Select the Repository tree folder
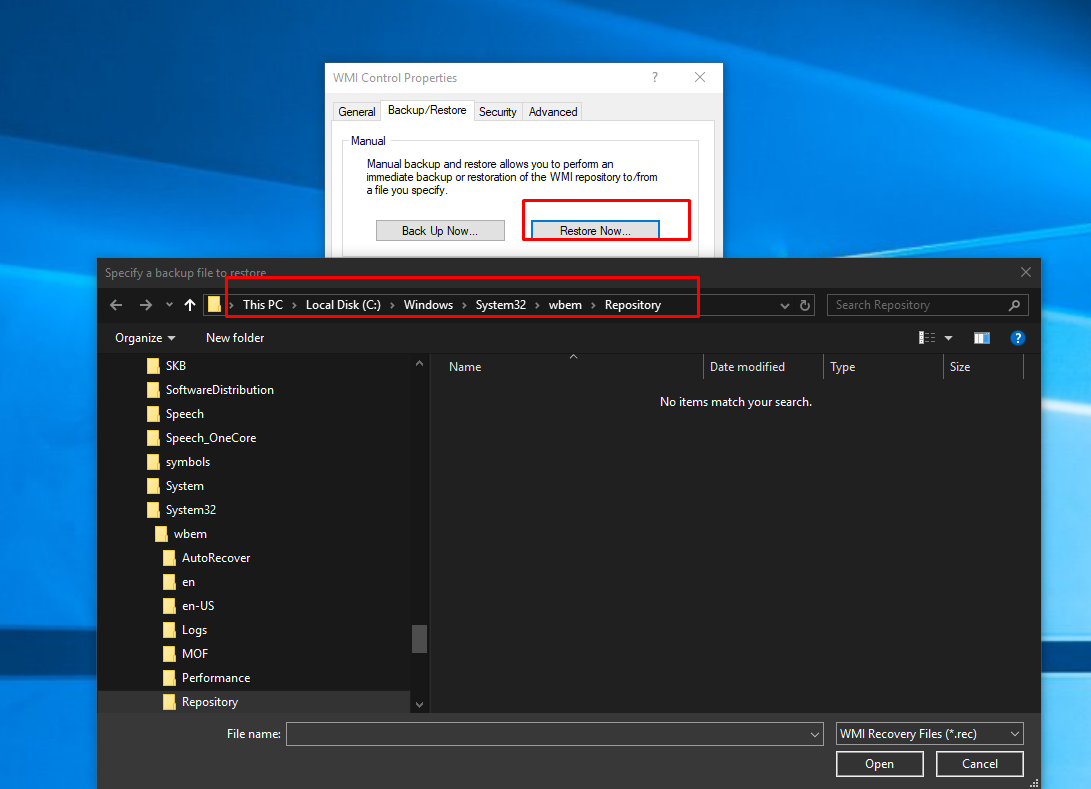This screenshot has width=1091, height=789. click(x=209, y=701)
